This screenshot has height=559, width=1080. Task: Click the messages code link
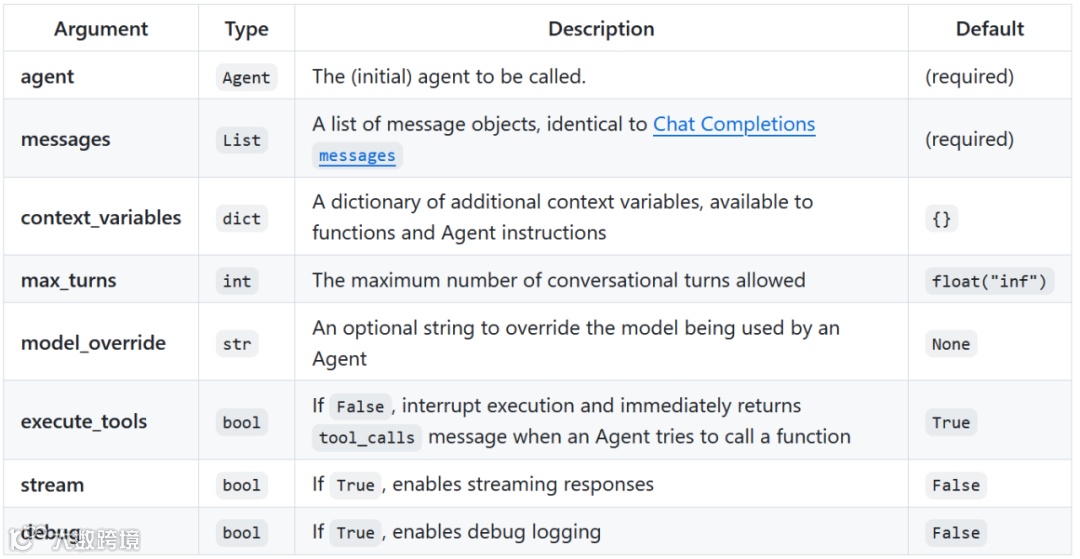click(357, 156)
